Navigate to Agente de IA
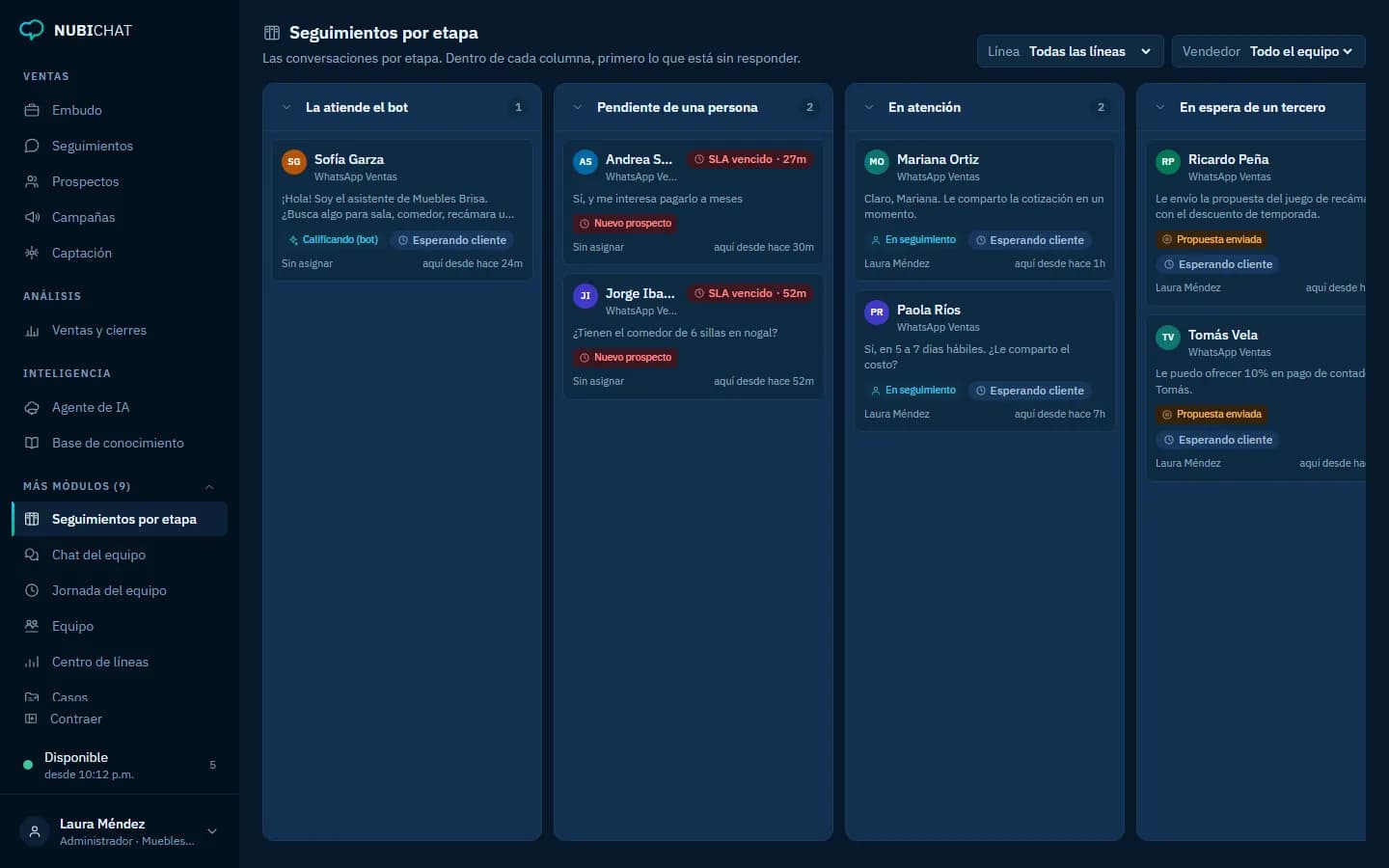The width and height of the screenshot is (1389, 868). point(121,407)
